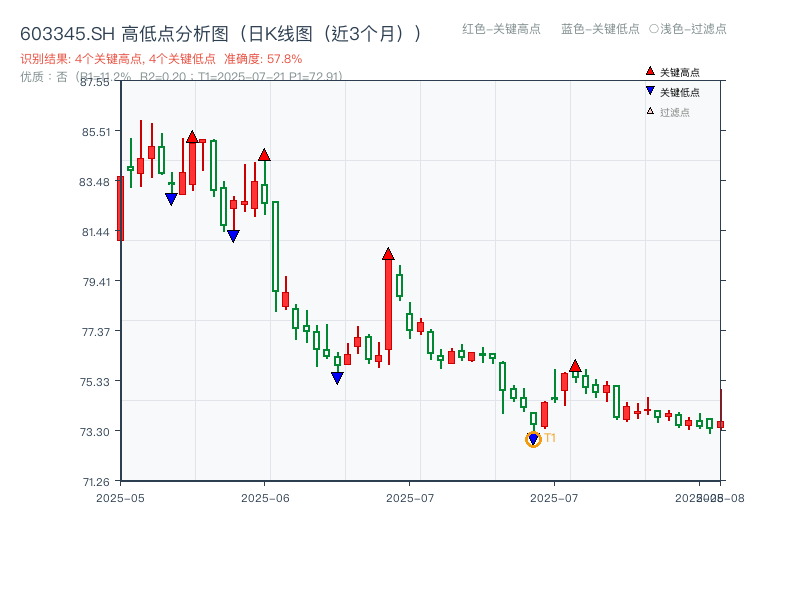Click the blue triangle marker at the mid-June low
This screenshot has width=800, height=600.
(337, 377)
